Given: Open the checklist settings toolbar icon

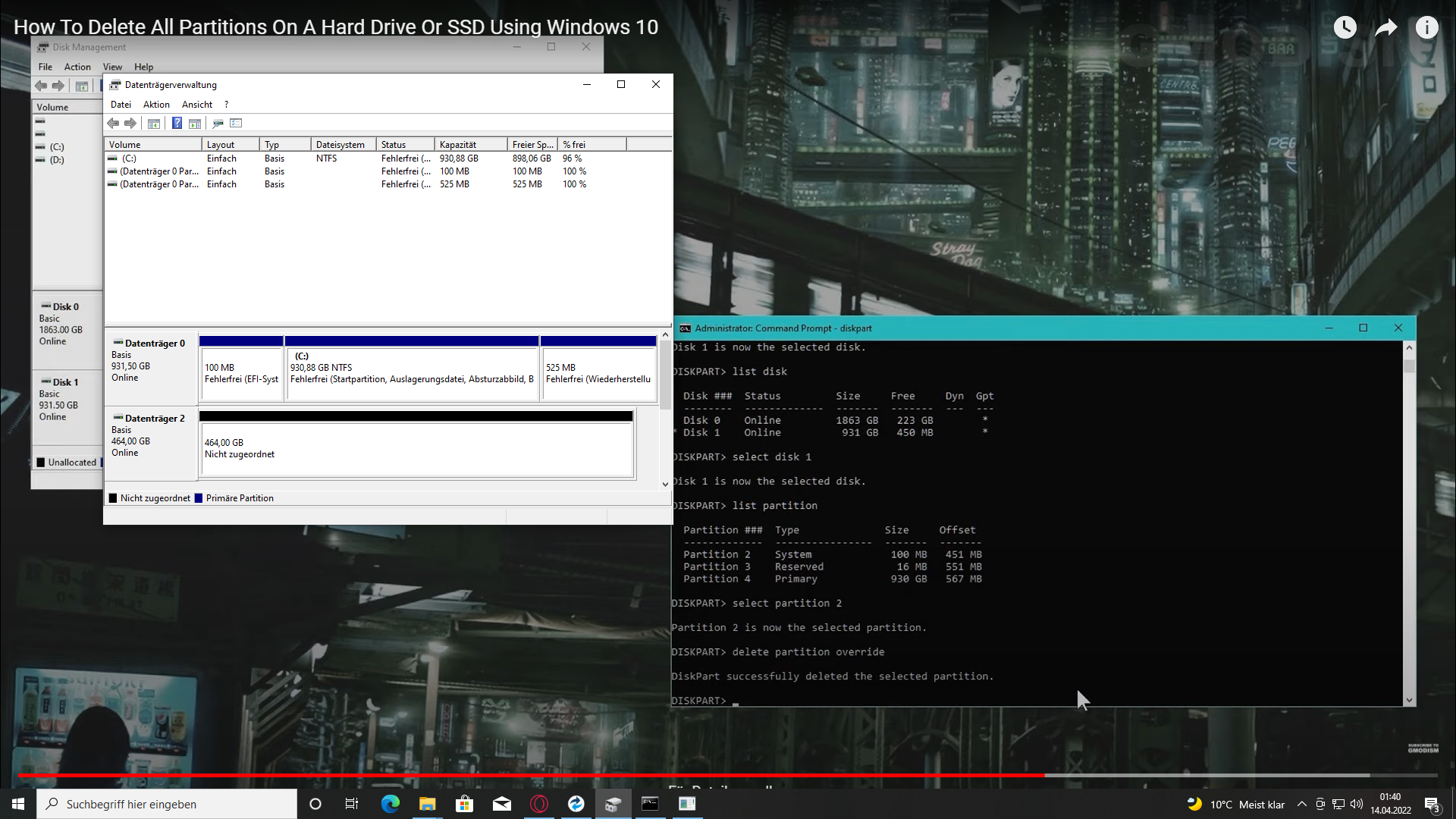Looking at the screenshot, I should pyautogui.click(x=236, y=123).
